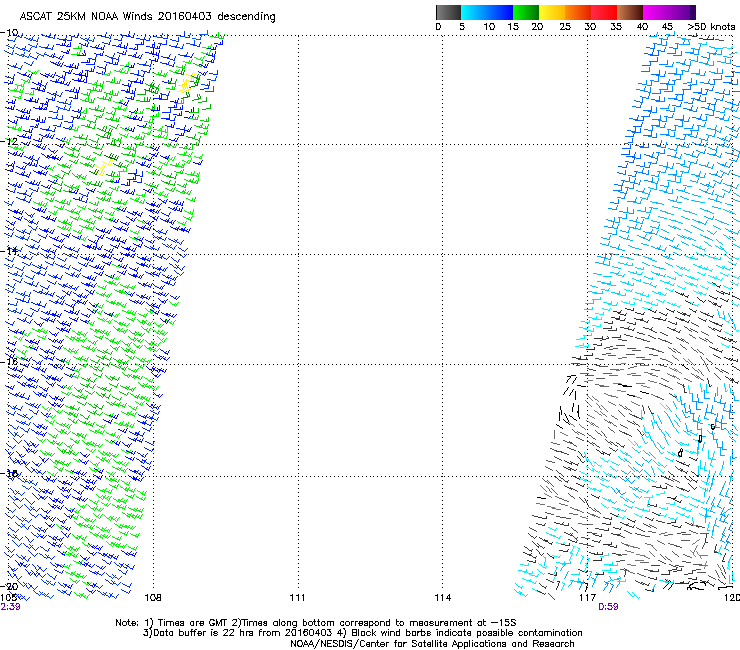Click the legend label '25'

(565, 27)
